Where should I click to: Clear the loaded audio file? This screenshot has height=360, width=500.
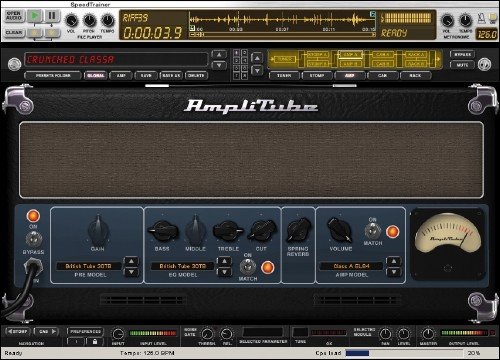[14, 32]
